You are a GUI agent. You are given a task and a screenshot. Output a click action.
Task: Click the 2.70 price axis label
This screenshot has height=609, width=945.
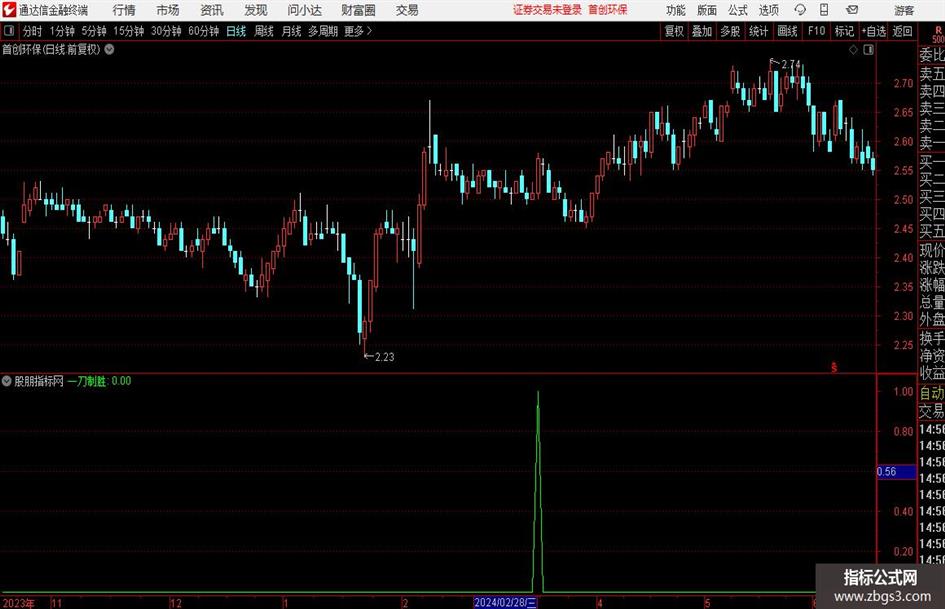(x=903, y=83)
